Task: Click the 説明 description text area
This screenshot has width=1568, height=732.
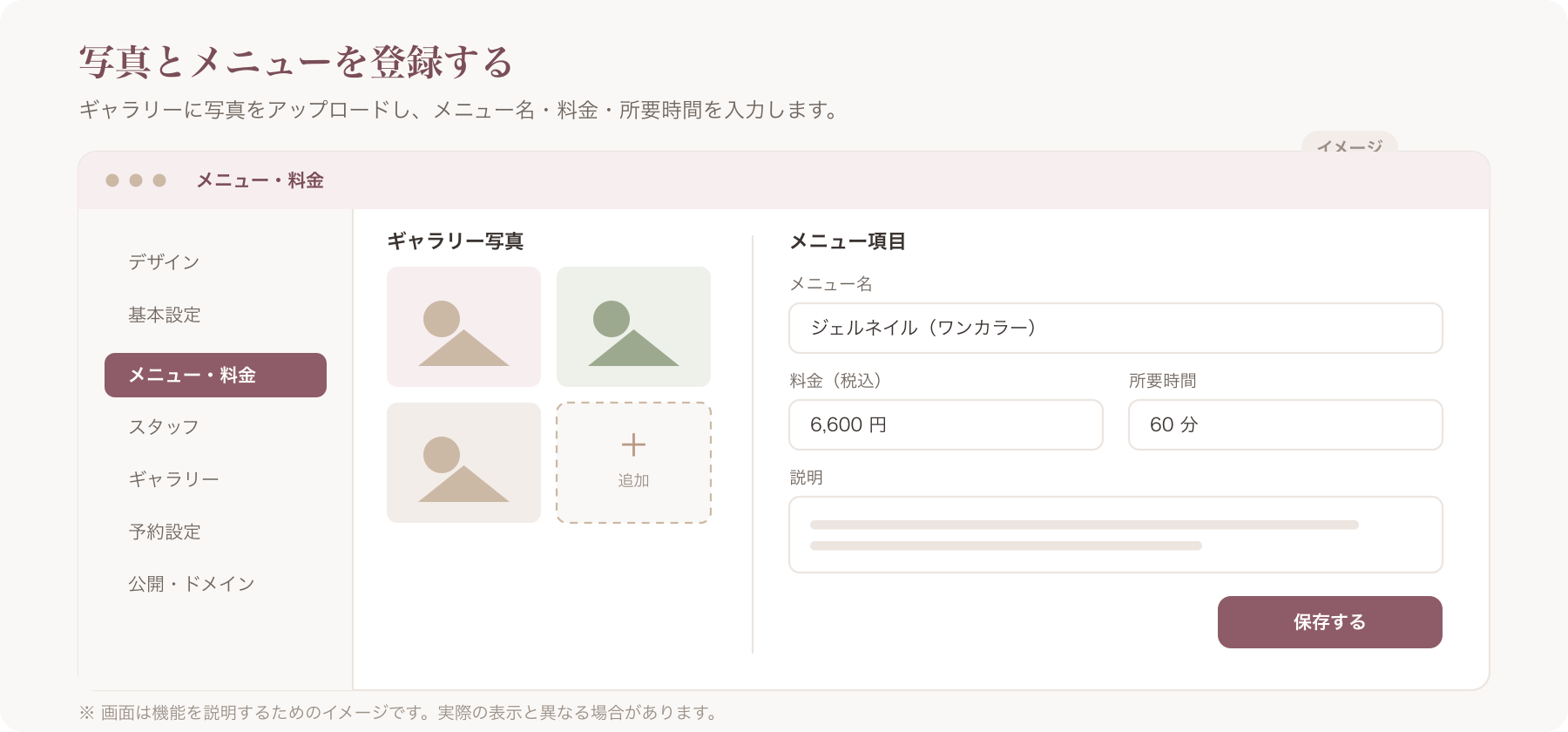Action: click(1115, 534)
